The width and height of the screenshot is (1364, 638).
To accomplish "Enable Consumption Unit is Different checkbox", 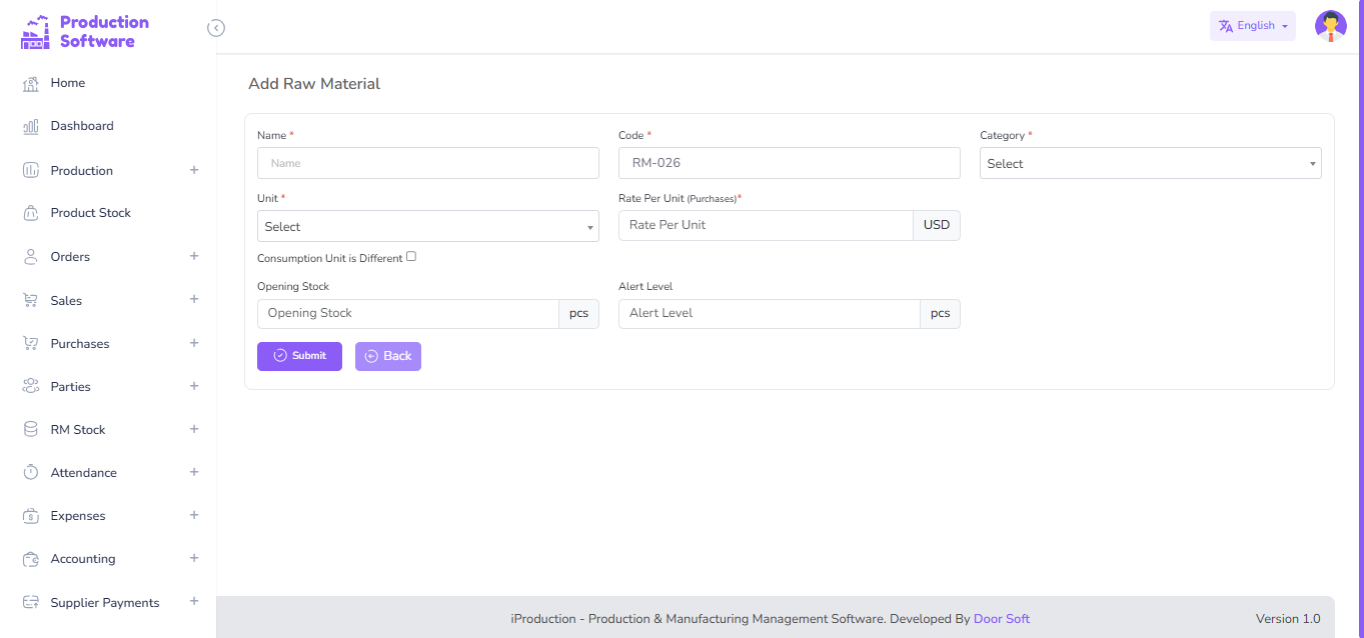I will tap(411, 257).
